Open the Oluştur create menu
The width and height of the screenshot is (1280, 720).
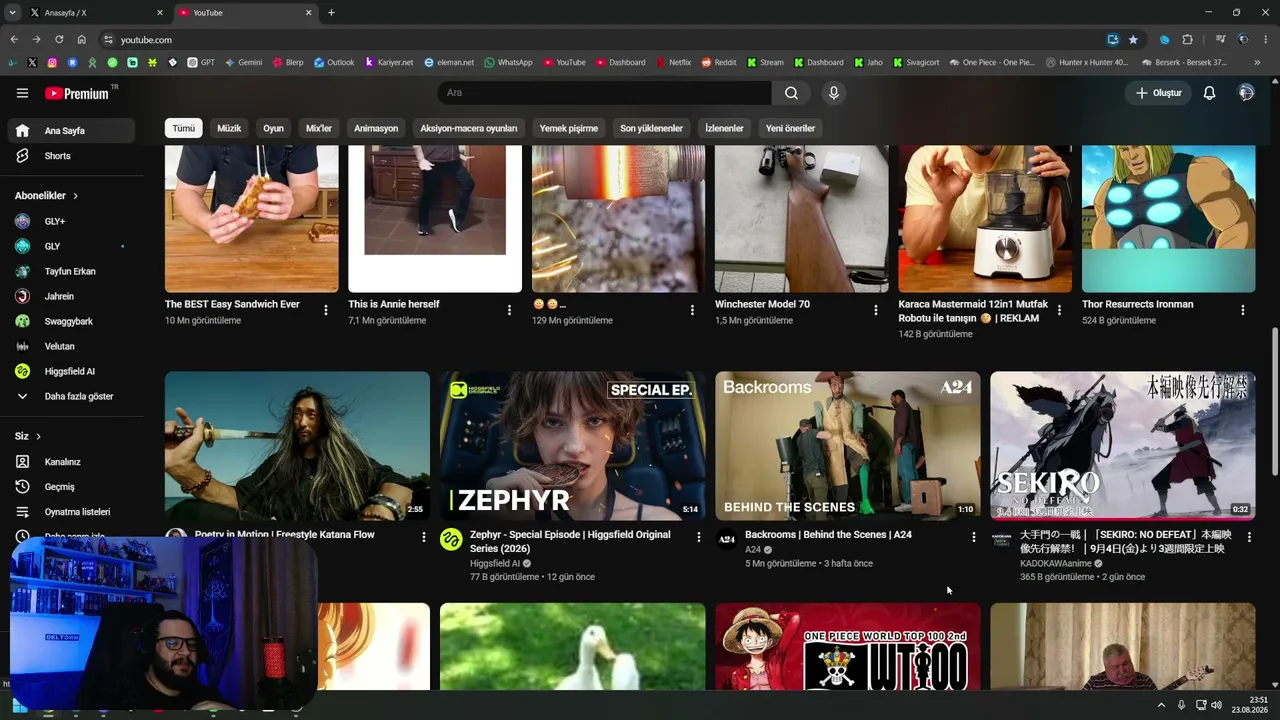1158,93
